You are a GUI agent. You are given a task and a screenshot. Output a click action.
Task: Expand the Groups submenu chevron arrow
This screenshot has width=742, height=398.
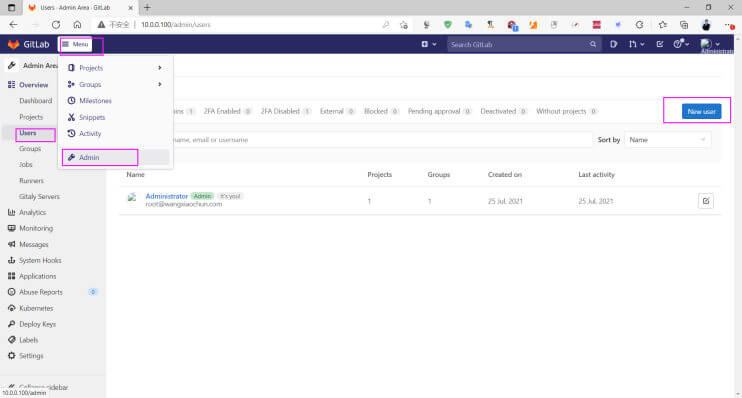[x=160, y=84]
